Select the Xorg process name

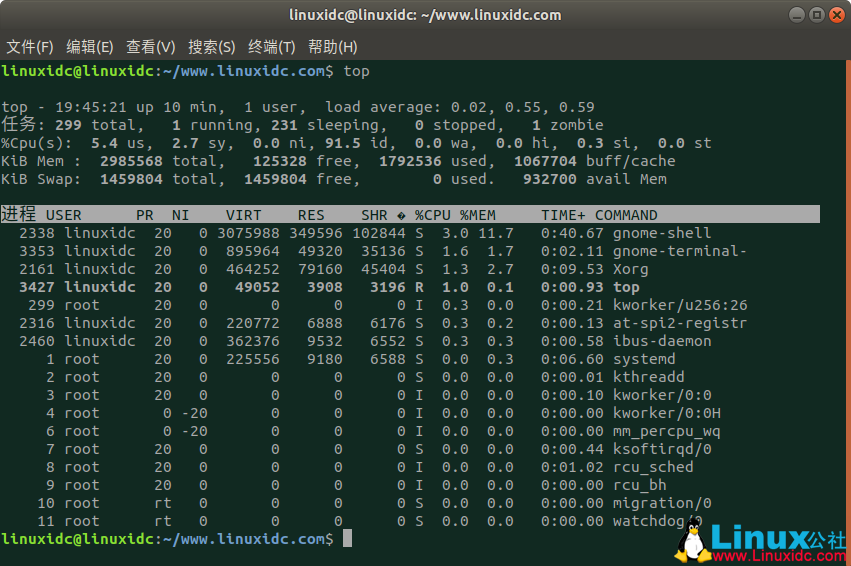pos(631,269)
